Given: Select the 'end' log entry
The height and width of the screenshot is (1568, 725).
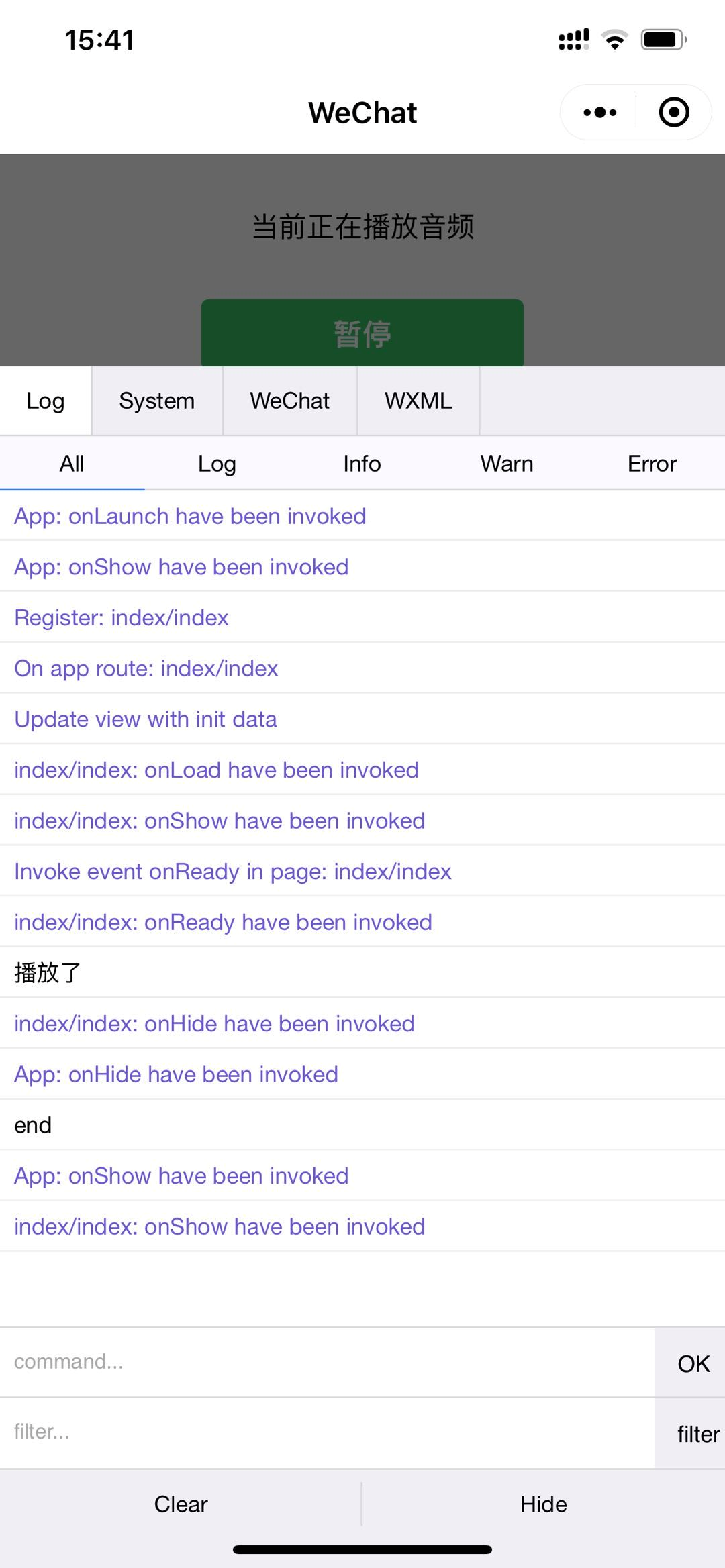Looking at the screenshot, I should (362, 1125).
